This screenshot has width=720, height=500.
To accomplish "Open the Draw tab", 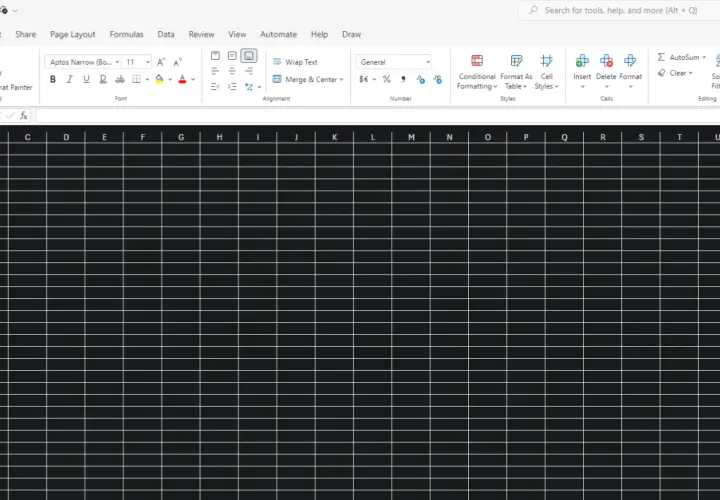I will 351,34.
